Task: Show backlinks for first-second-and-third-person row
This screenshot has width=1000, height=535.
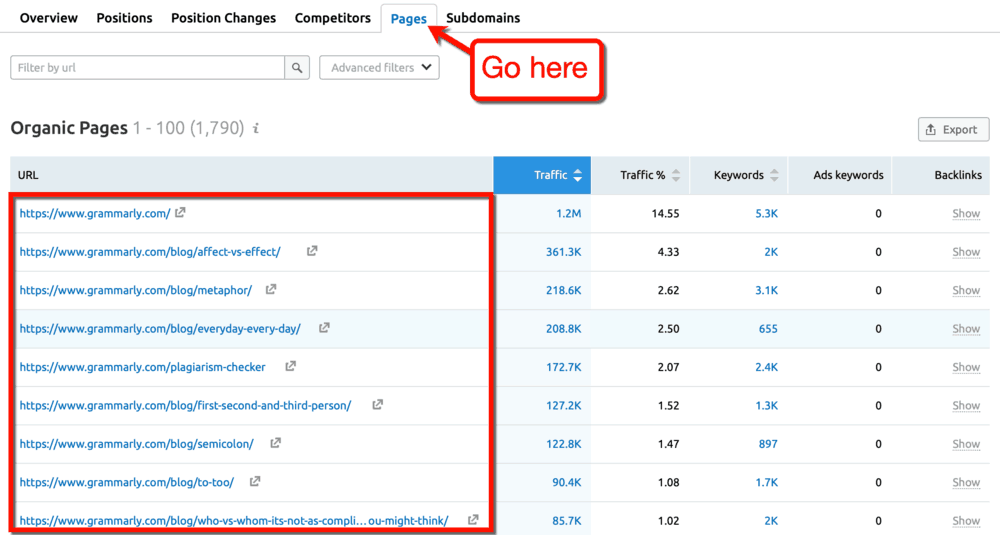Action: 966,405
